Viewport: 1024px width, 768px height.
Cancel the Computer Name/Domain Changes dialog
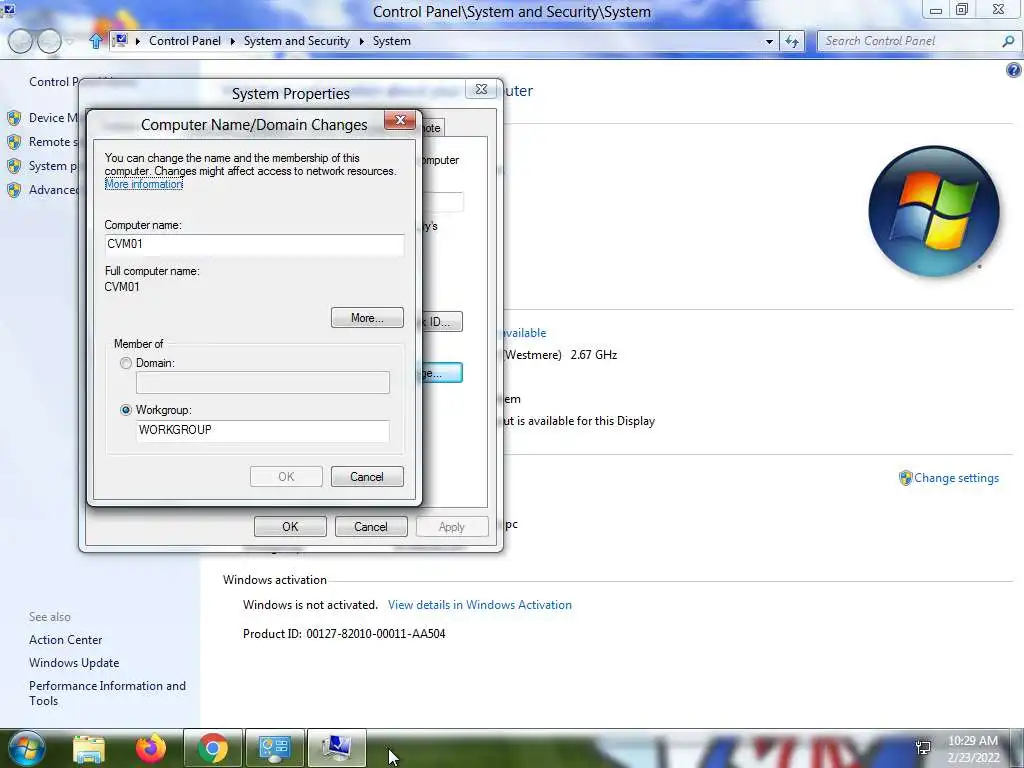pos(367,477)
